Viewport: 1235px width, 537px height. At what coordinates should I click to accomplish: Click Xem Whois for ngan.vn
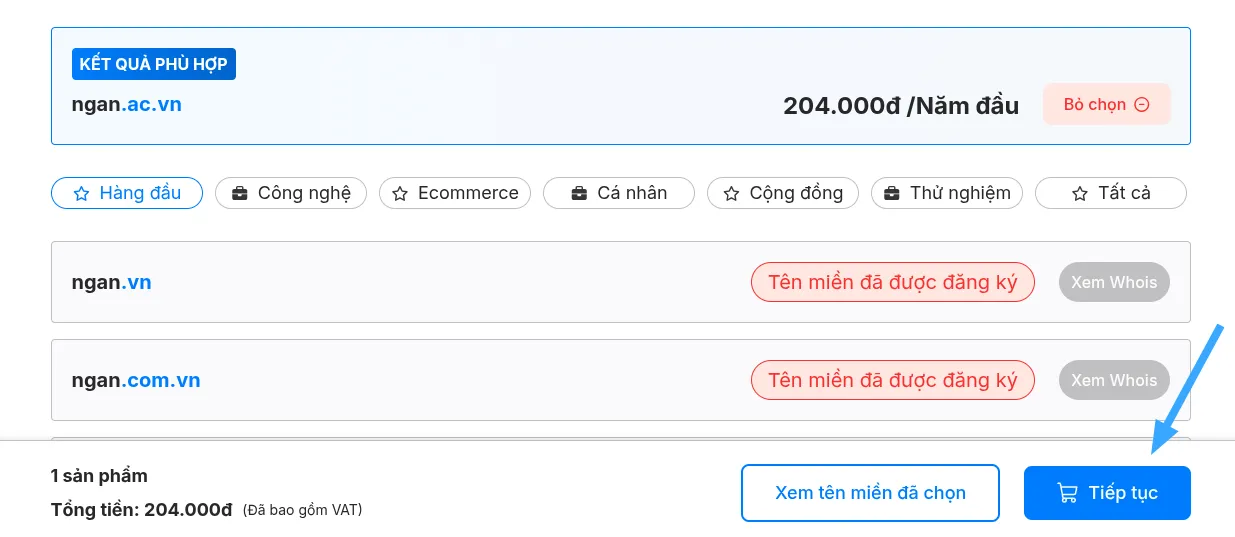(1114, 282)
